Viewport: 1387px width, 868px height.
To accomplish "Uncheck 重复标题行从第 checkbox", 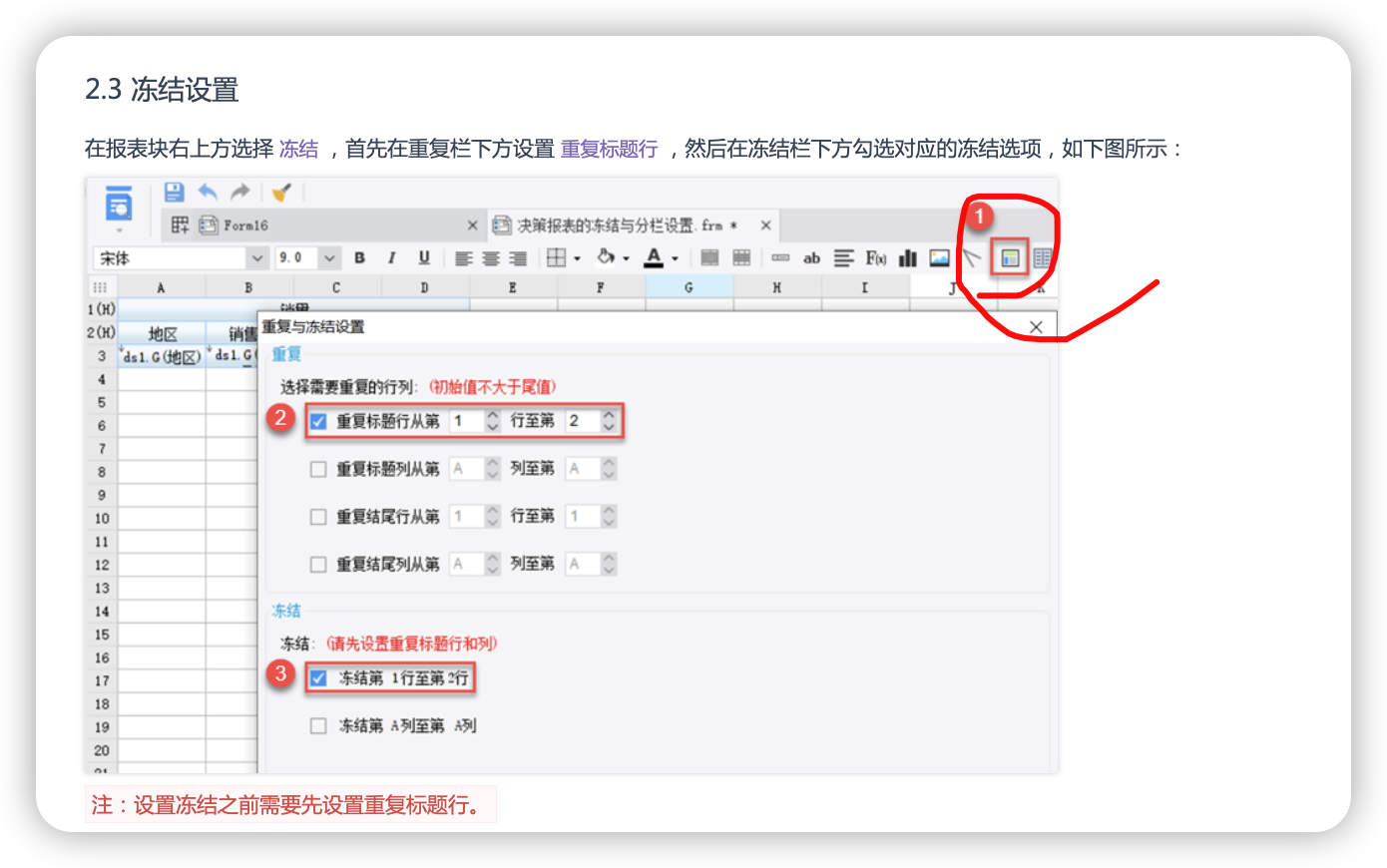I will point(318,421).
